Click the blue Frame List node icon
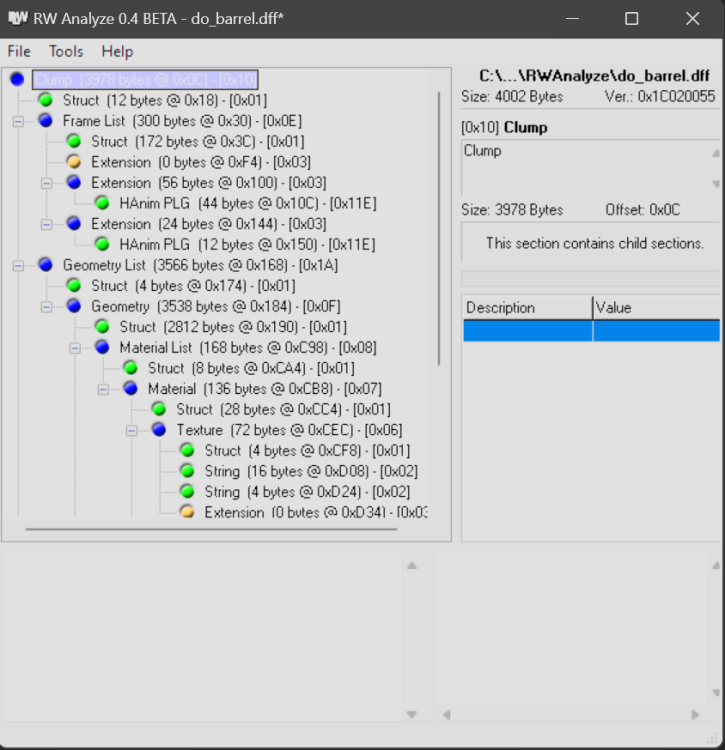The image size is (725, 750). 45,121
